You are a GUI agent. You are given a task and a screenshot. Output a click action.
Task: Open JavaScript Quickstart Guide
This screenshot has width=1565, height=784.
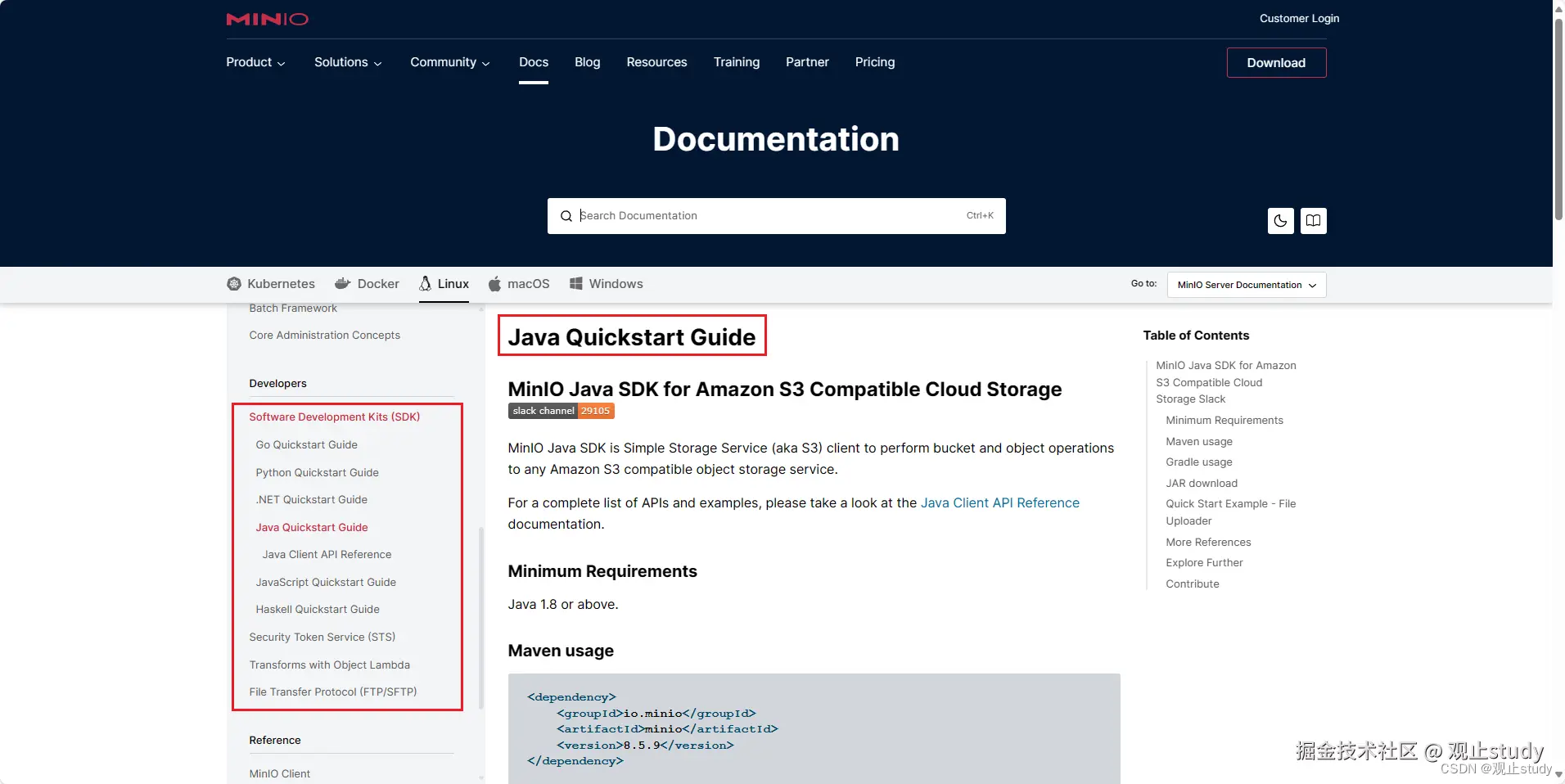pos(326,583)
